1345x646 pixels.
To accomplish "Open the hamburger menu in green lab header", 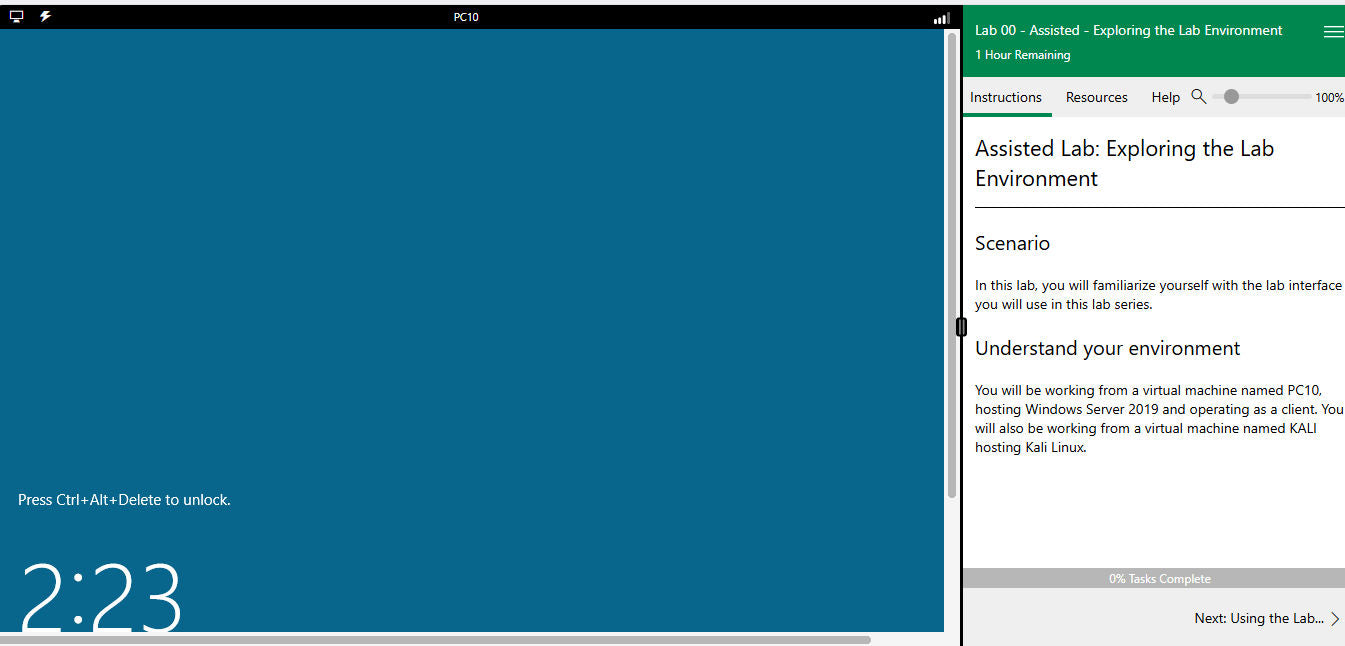I will coord(1333,30).
